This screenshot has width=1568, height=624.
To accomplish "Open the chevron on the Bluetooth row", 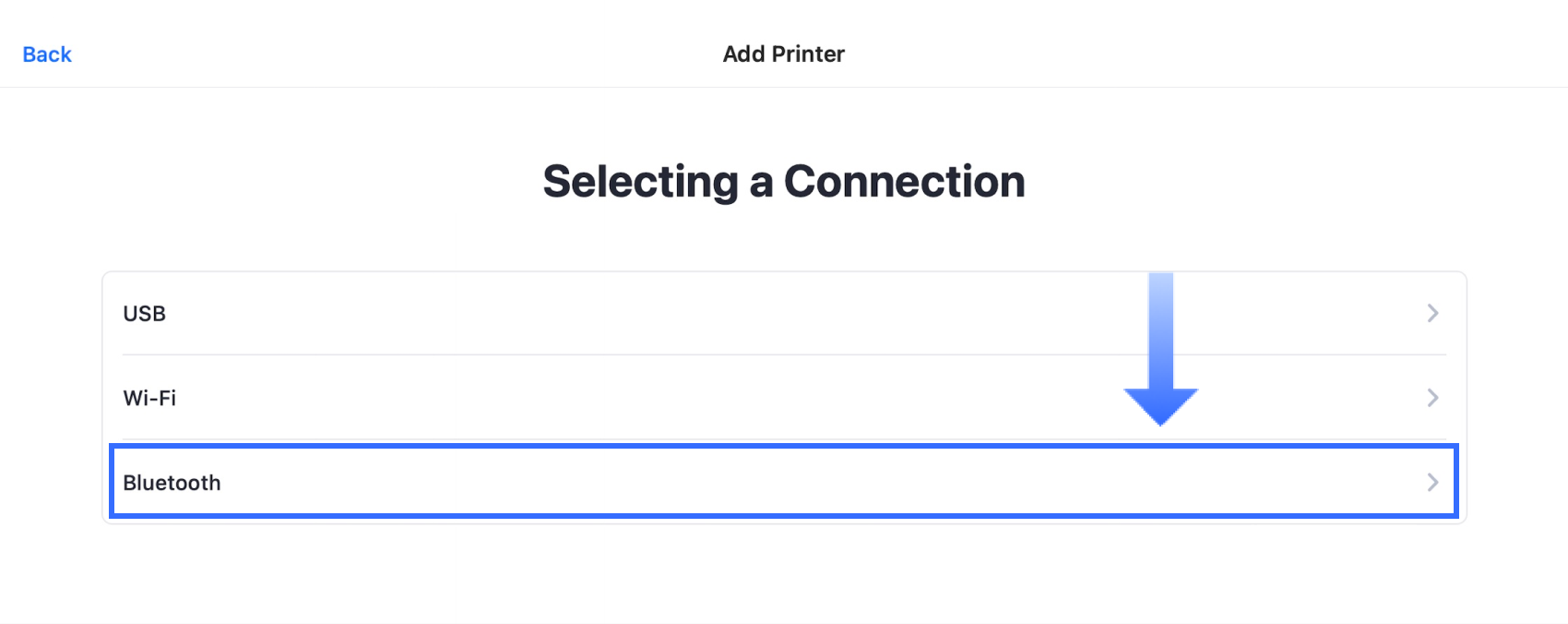I will (x=1432, y=483).
